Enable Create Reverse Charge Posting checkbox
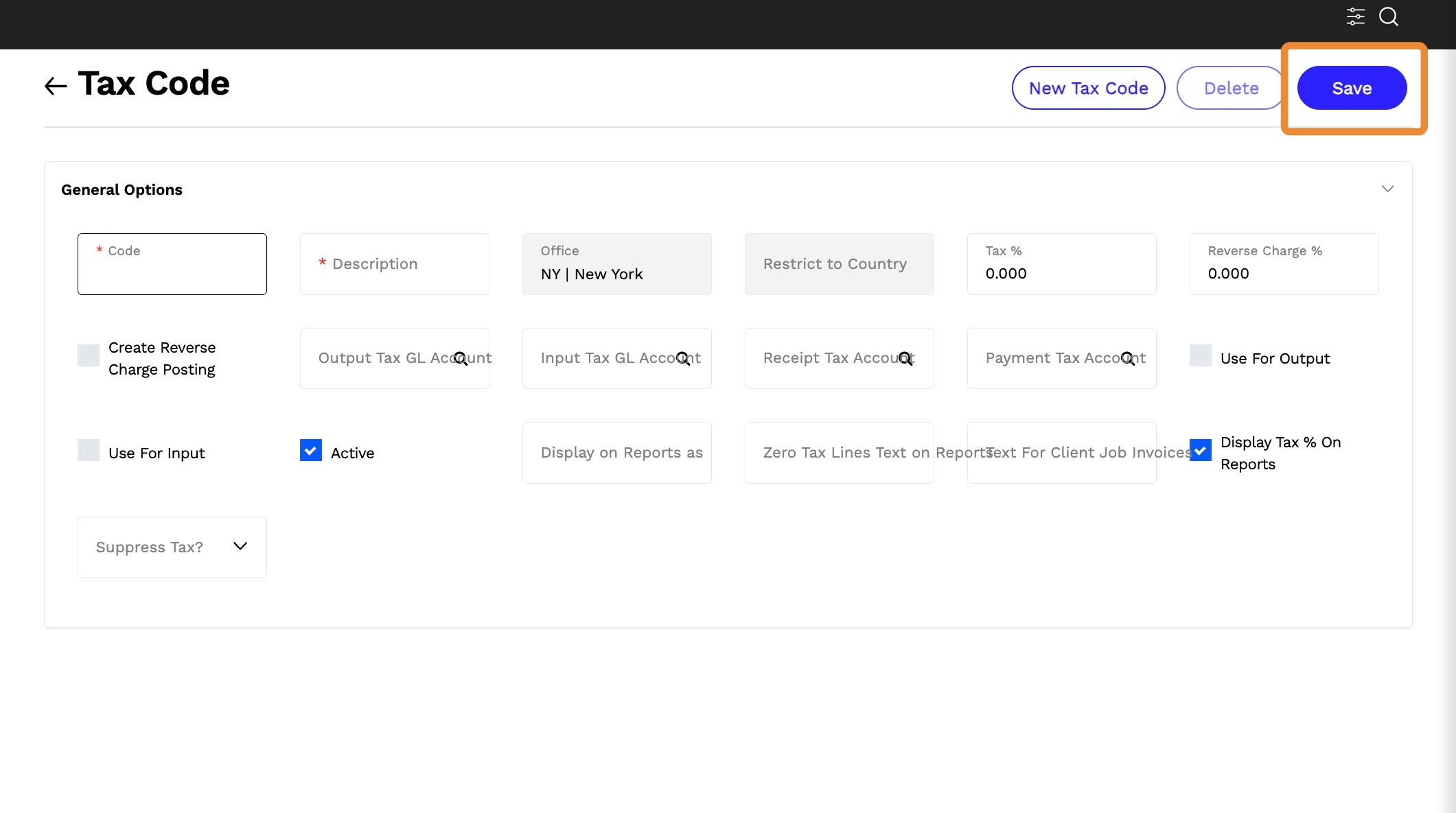The height and width of the screenshot is (813, 1456). point(89,355)
